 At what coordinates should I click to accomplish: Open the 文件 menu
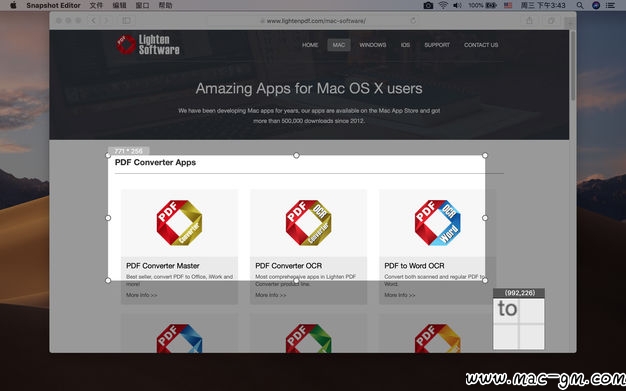click(x=96, y=5)
